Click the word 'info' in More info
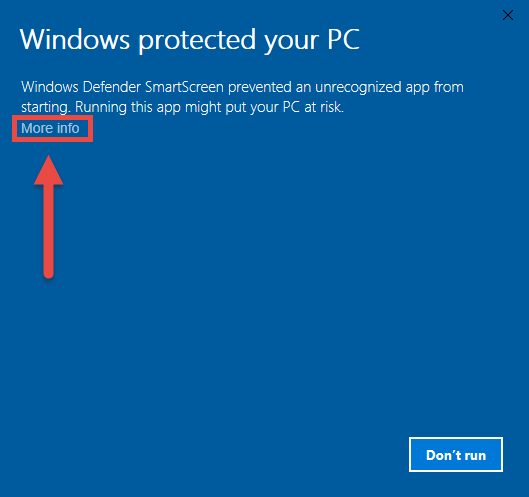Viewport: 529px width, 497px height. tap(68, 128)
